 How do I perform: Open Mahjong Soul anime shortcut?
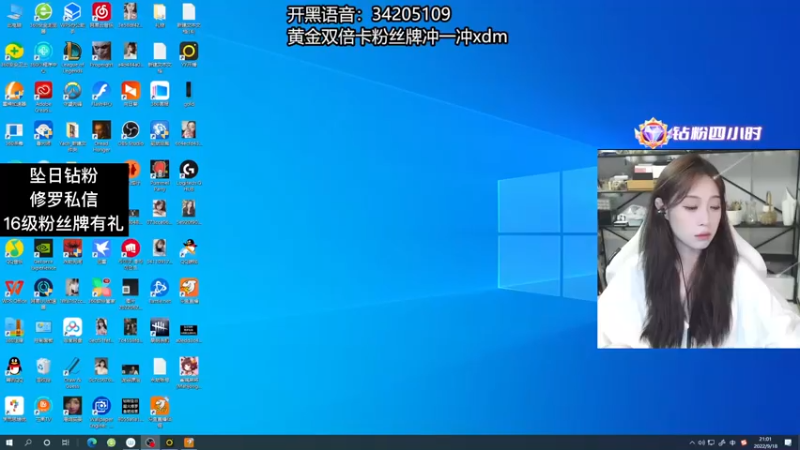pyautogui.click(x=189, y=373)
